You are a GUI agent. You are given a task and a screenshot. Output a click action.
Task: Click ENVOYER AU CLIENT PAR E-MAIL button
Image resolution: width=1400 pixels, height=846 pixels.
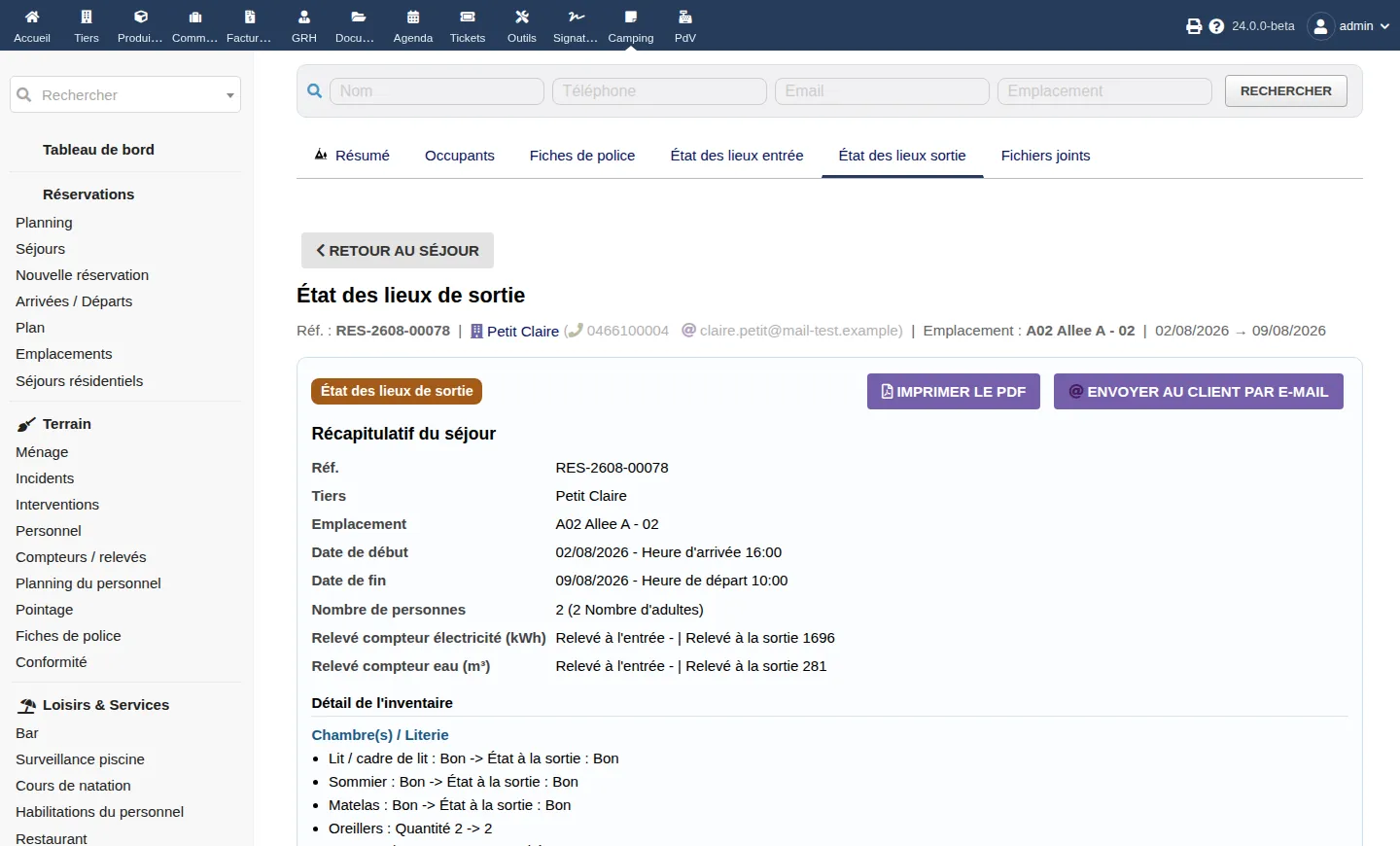click(x=1199, y=392)
